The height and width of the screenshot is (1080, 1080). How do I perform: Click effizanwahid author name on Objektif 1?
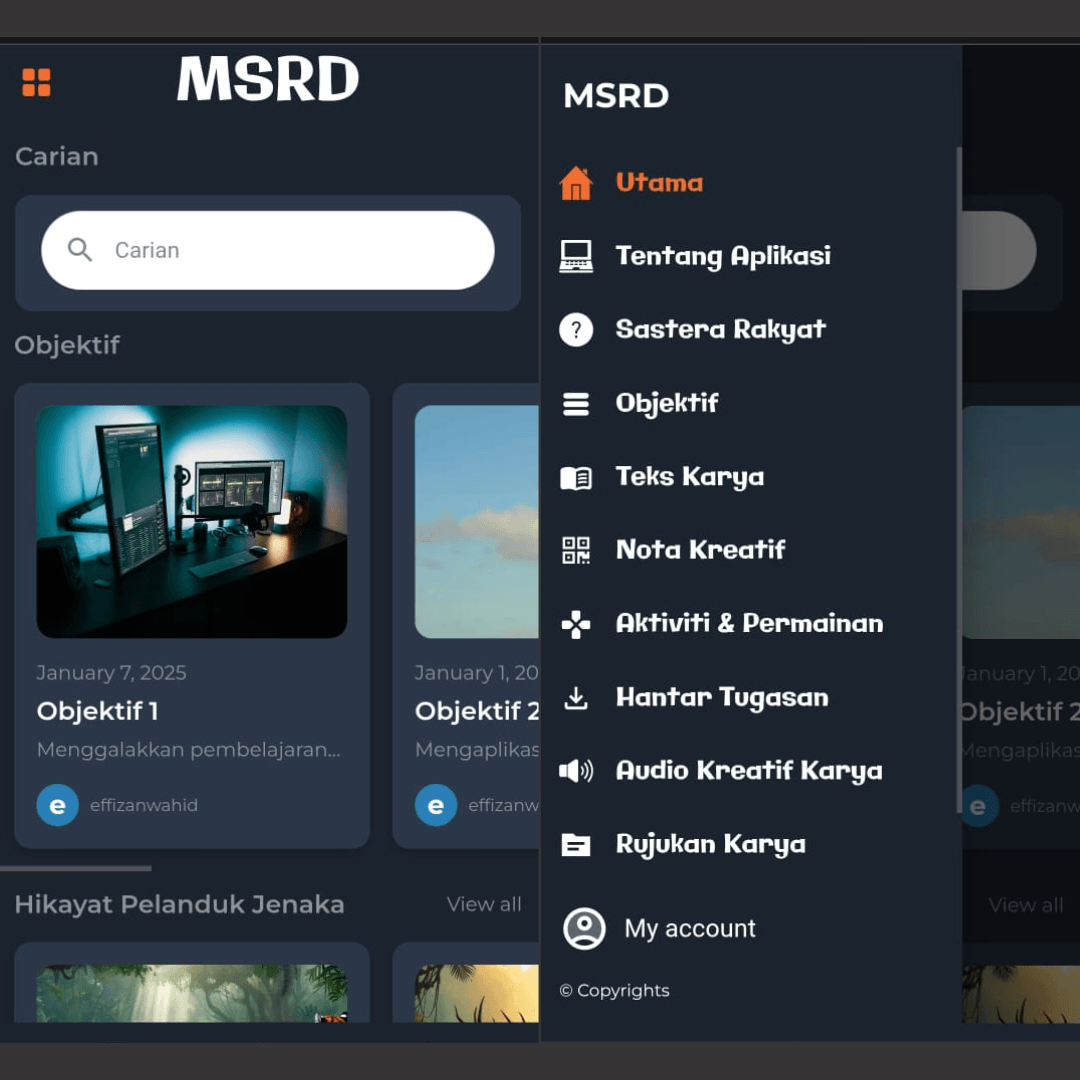click(144, 805)
